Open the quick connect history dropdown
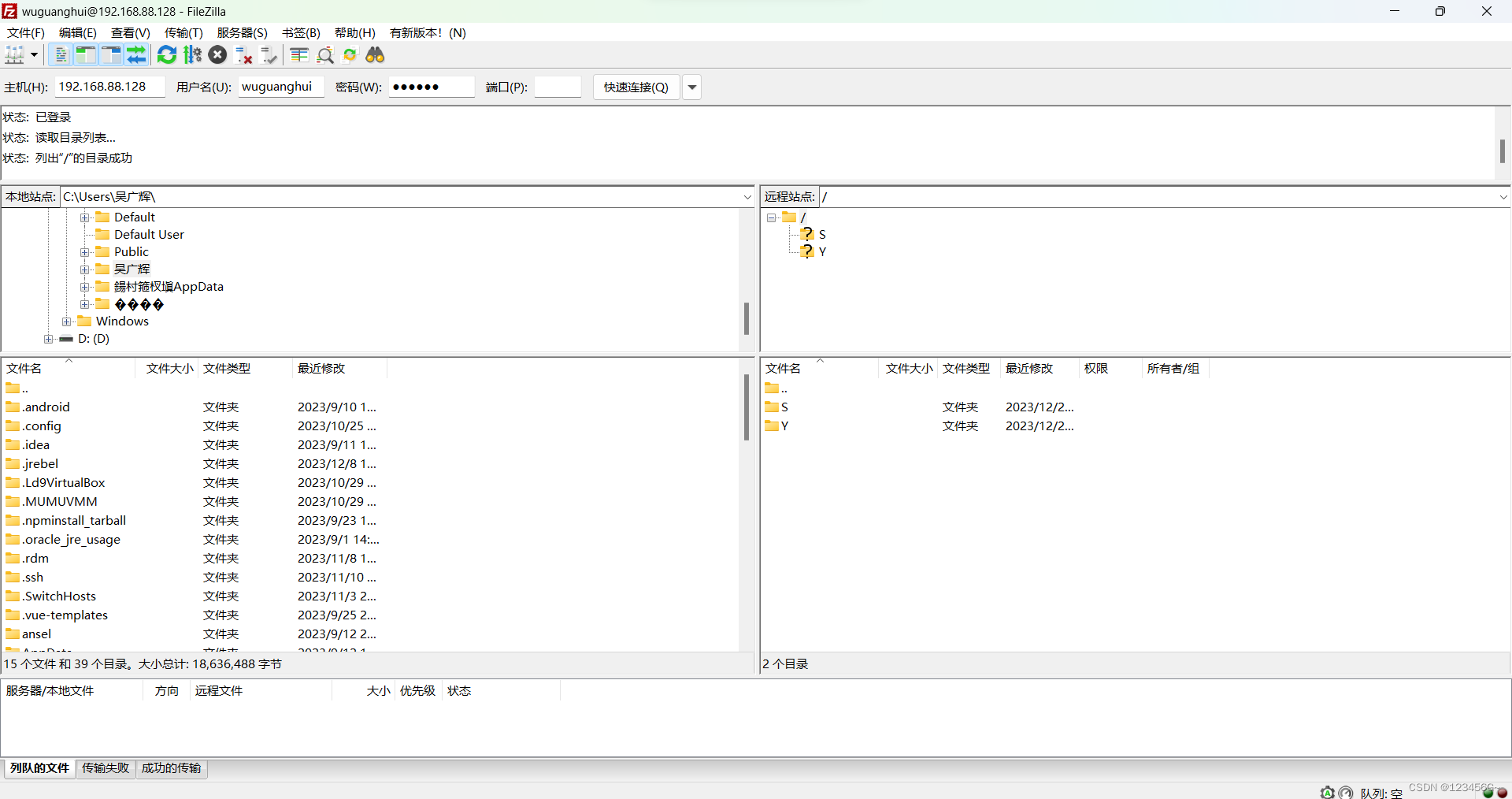This screenshot has height=799, width=1512. [x=692, y=87]
